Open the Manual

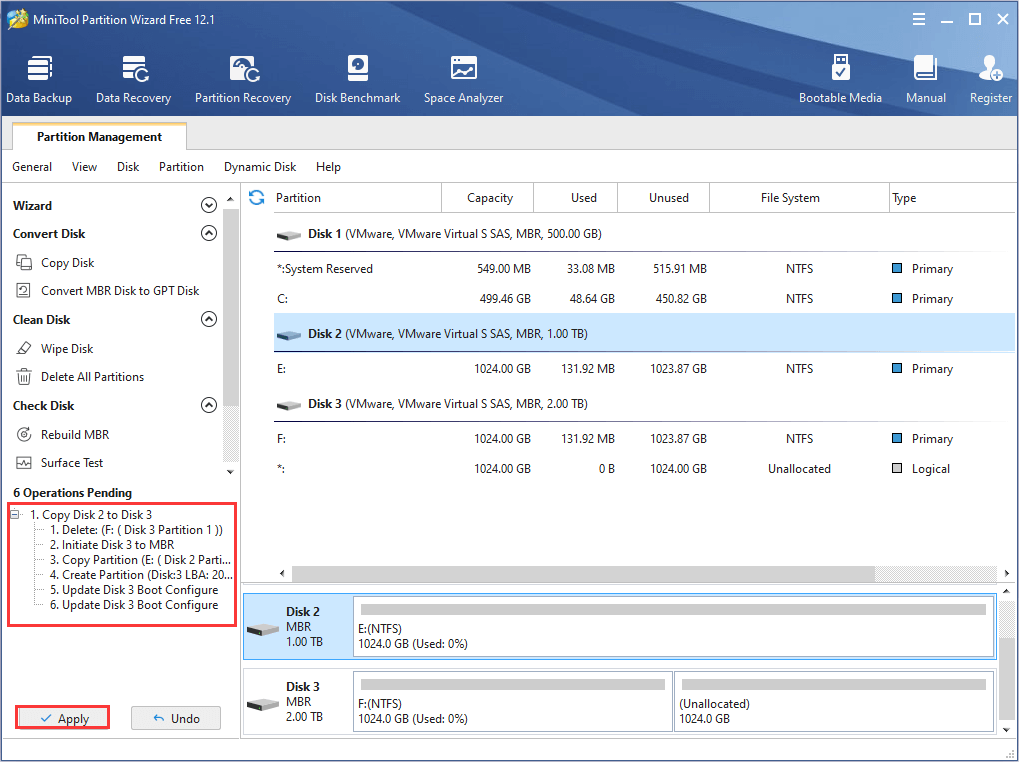pyautogui.click(x=925, y=79)
